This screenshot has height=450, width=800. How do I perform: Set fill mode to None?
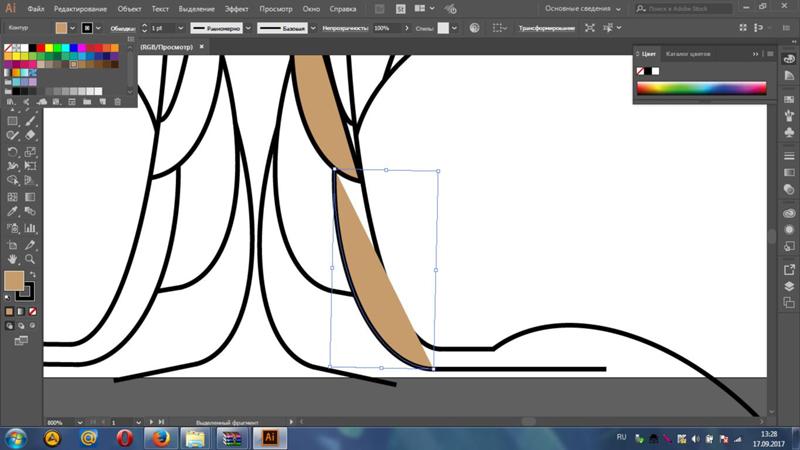pyautogui.click(x=34, y=311)
